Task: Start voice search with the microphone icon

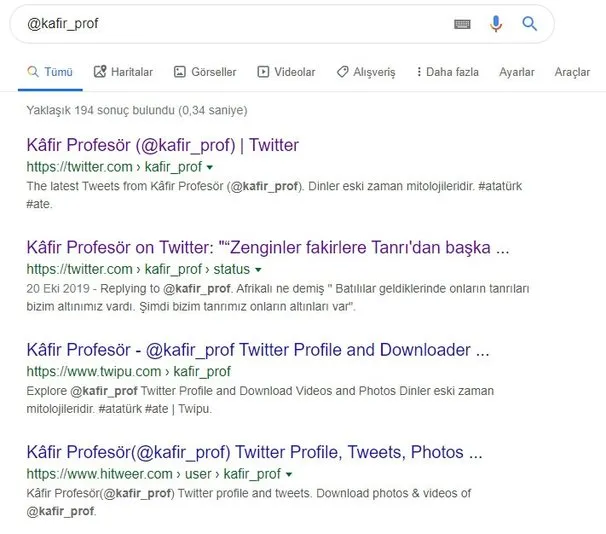Action: tap(496, 24)
